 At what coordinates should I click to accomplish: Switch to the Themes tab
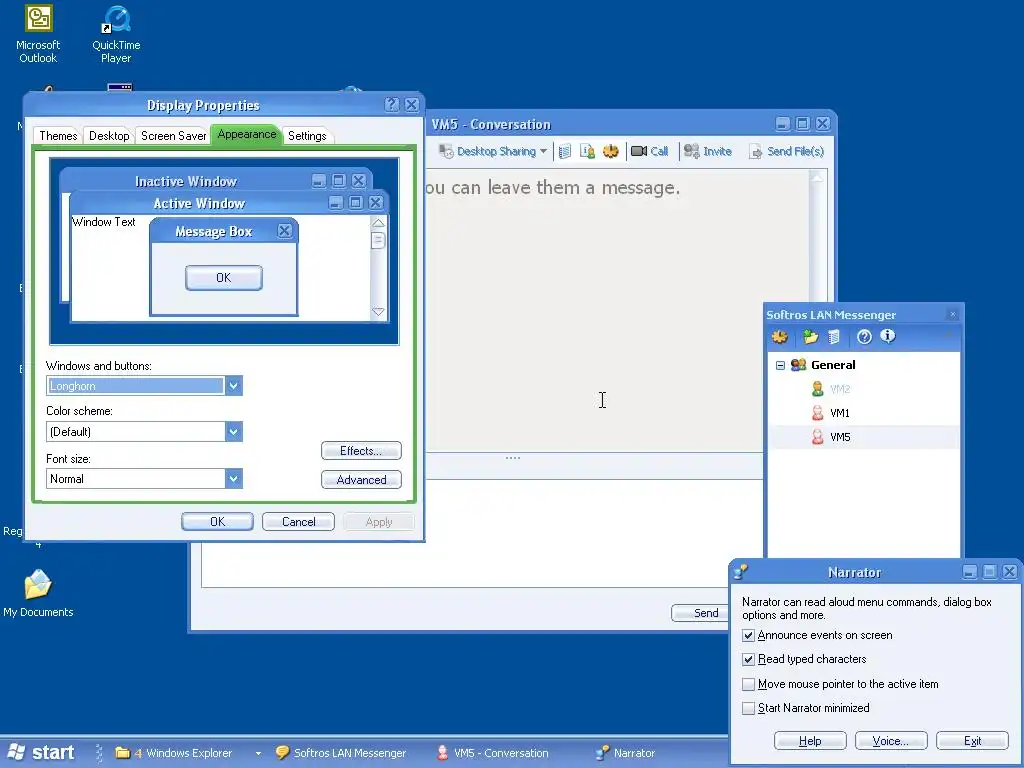58,136
